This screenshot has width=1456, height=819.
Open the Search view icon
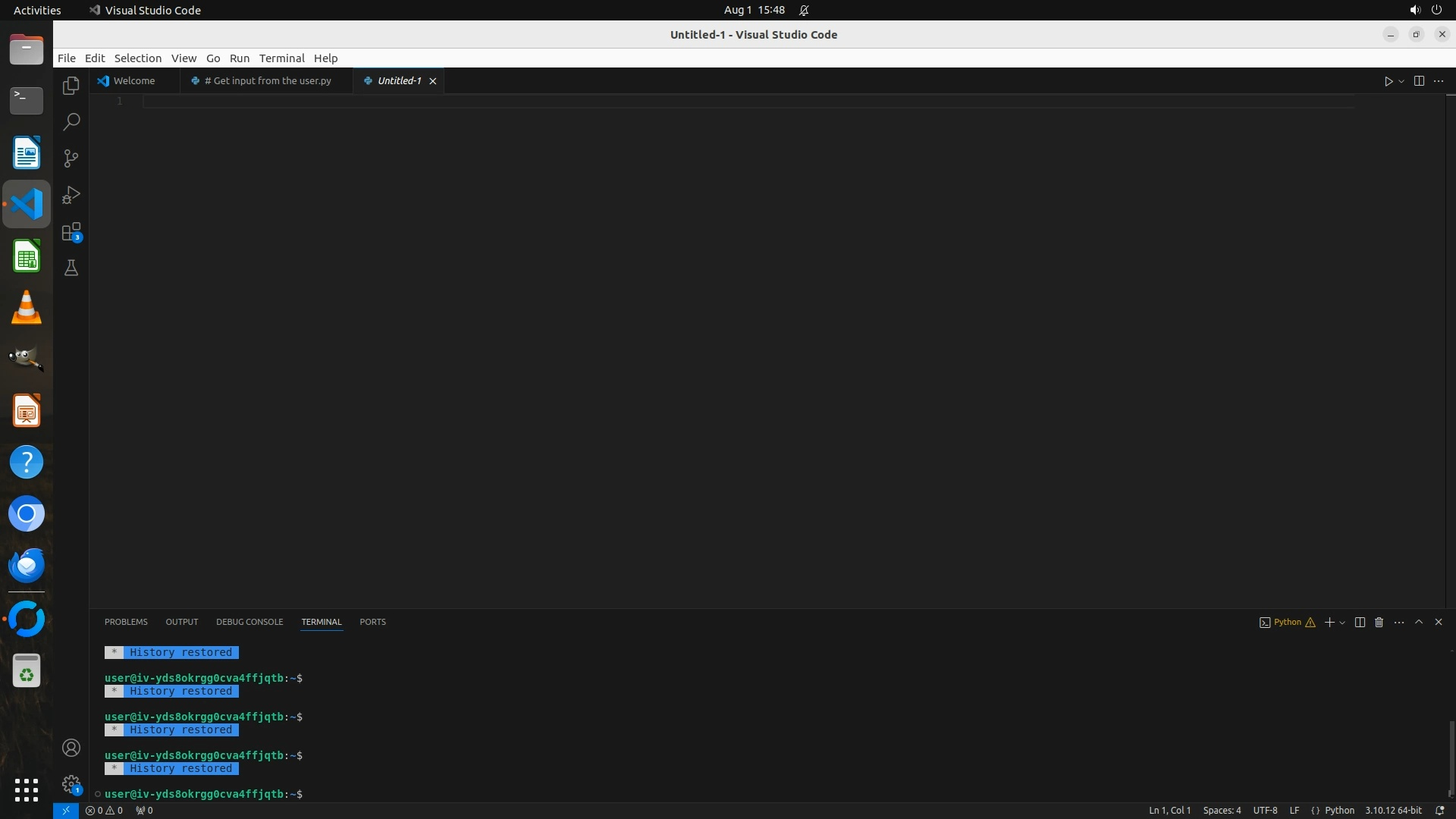(x=71, y=121)
